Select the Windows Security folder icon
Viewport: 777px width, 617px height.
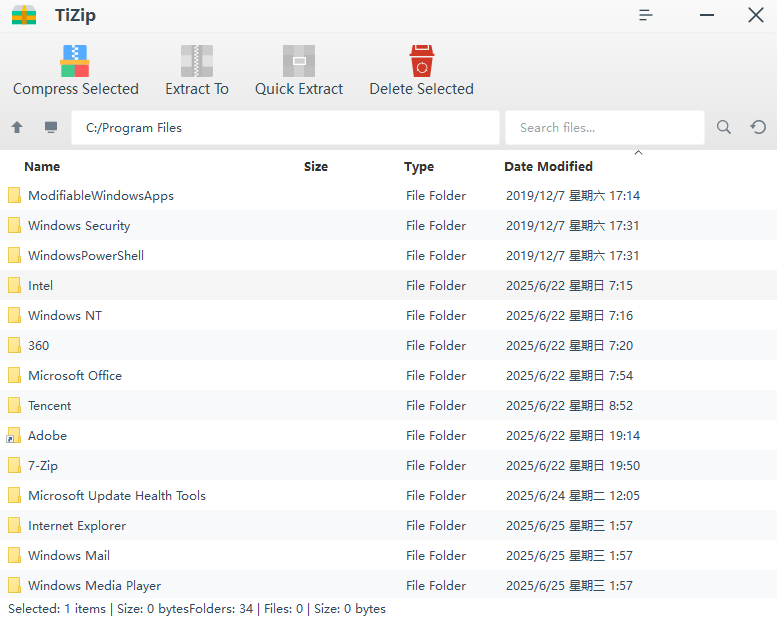pyautogui.click(x=14, y=225)
